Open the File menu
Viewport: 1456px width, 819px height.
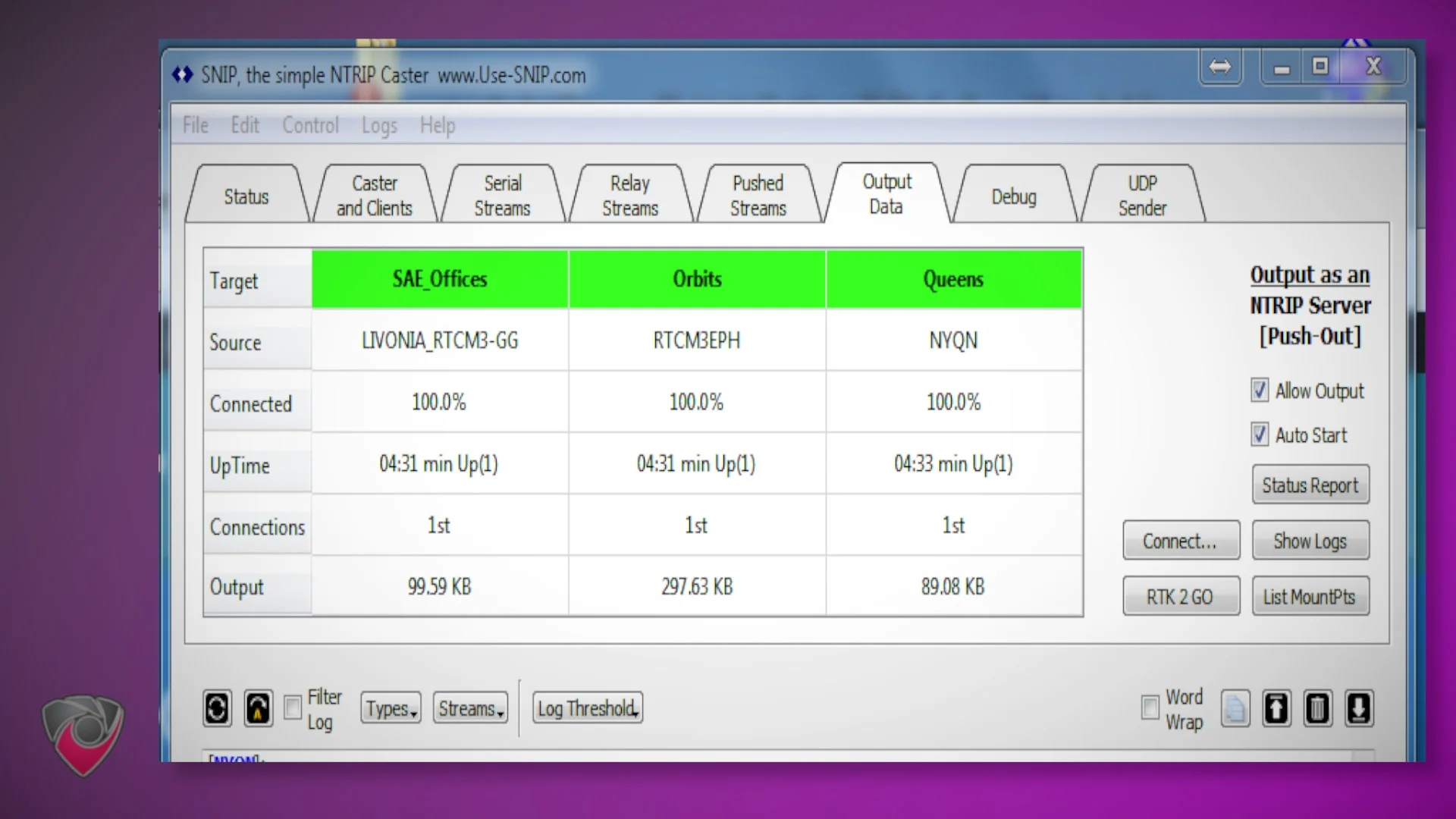tap(196, 125)
